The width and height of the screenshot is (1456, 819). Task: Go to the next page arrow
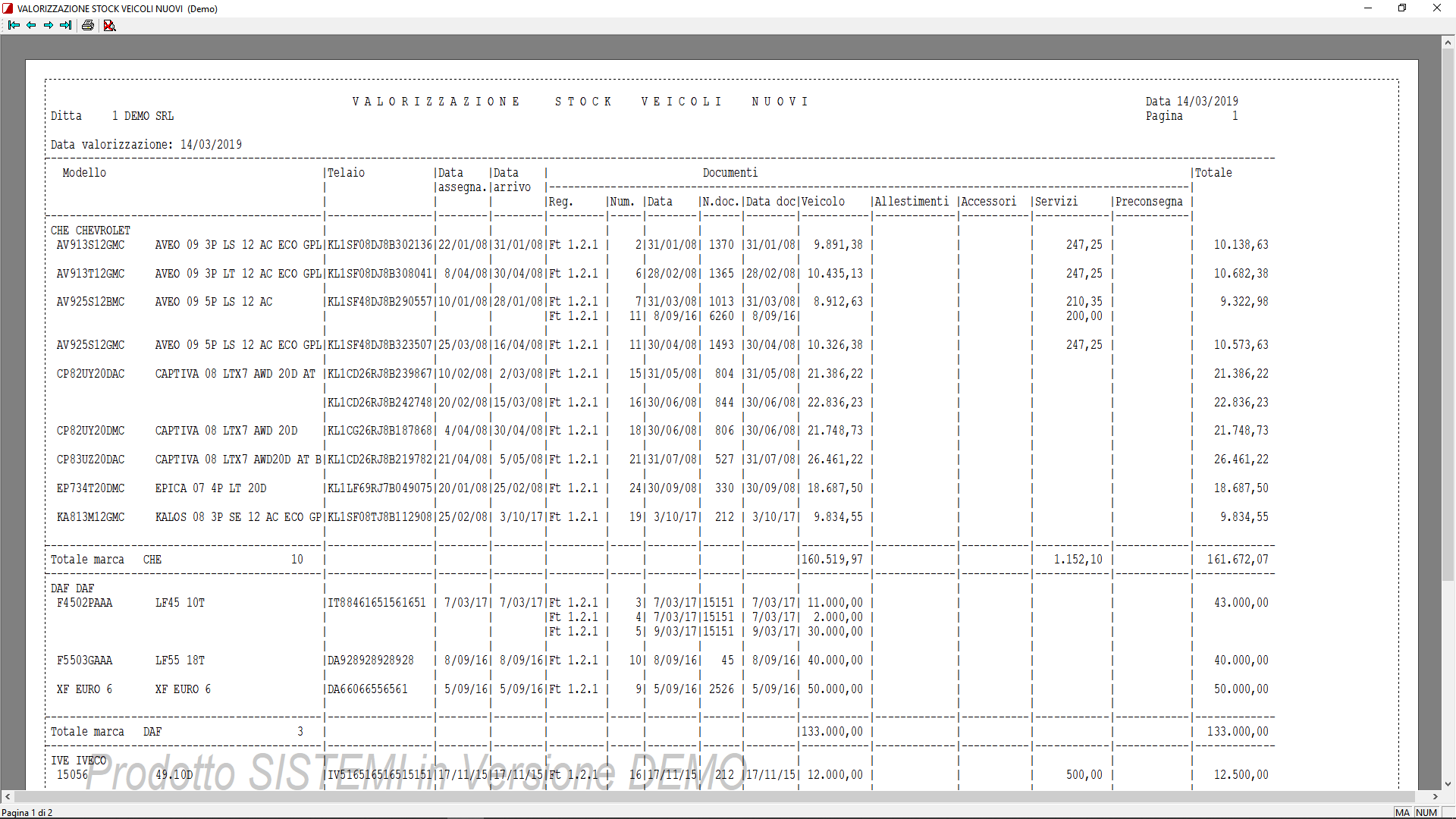(x=49, y=25)
